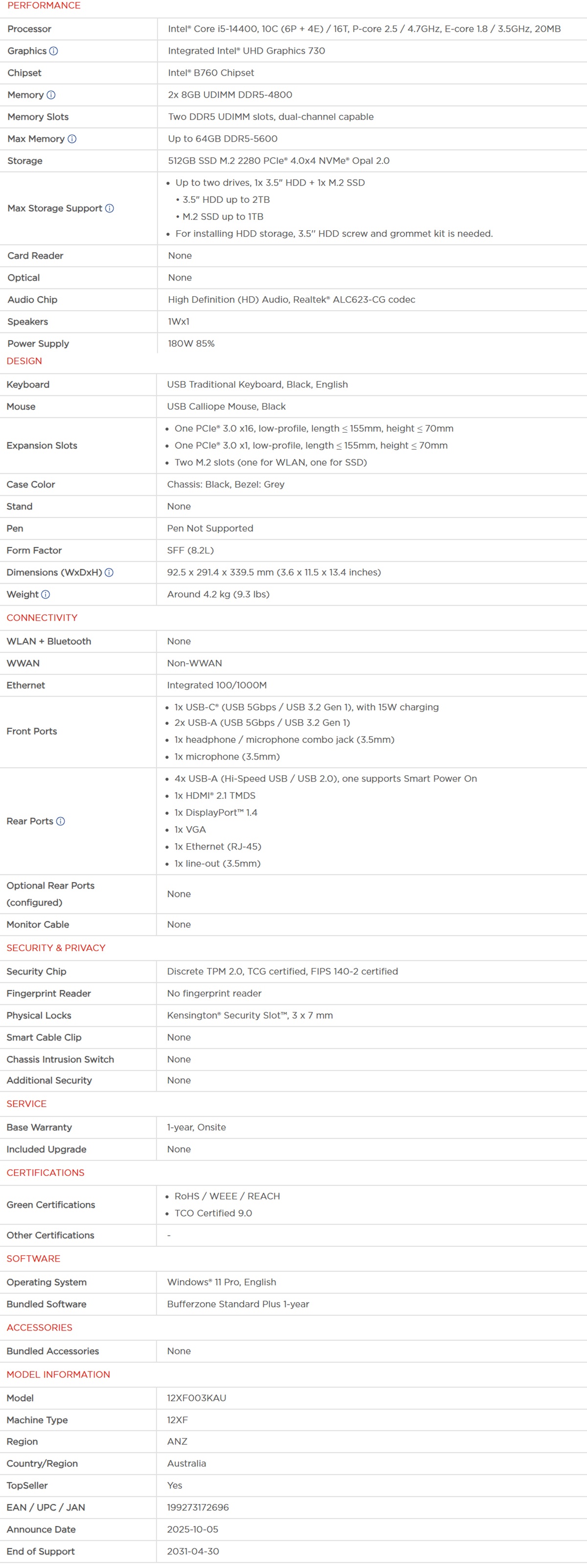Click the info icon beside the Memory label
Screen dimensions: 587x1568
pyautogui.click(x=51, y=95)
